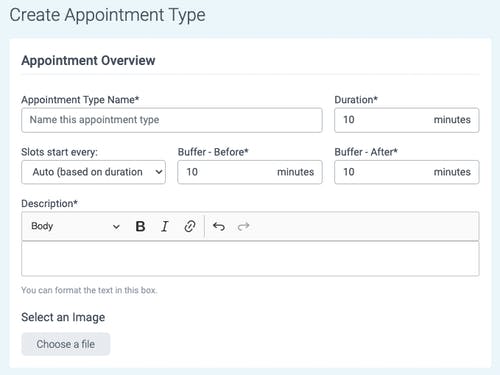The image size is (500, 375).
Task: Select the Duration minutes field
Action: (x=407, y=120)
